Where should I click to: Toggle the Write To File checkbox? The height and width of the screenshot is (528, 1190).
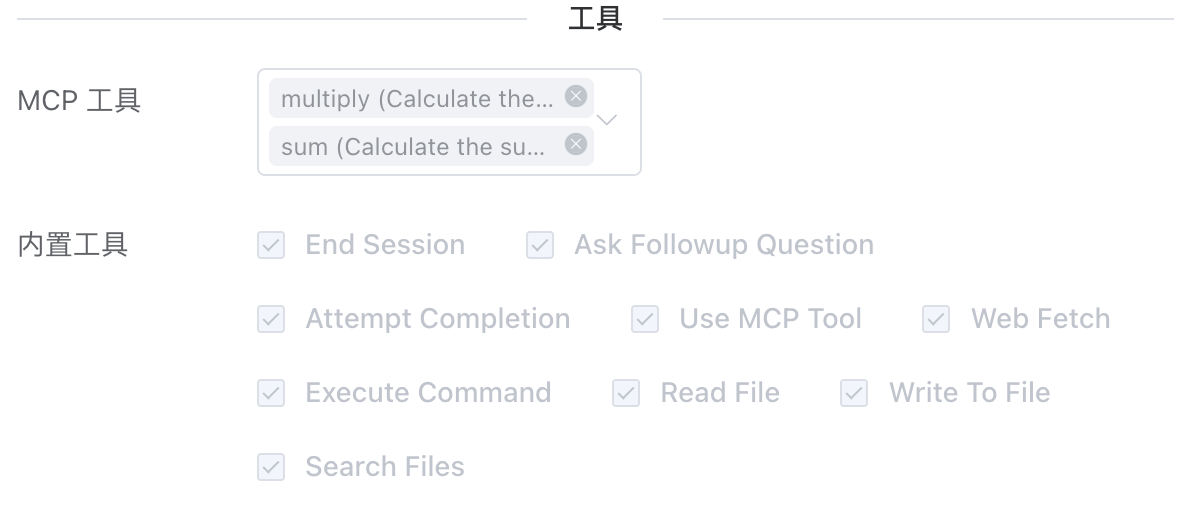point(854,393)
